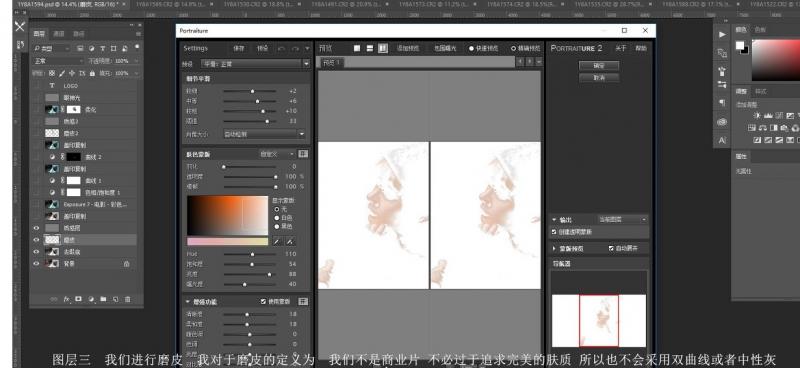Open output target dropdown in Portraiture
The width and height of the screenshot is (800, 368).
tap(622, 219)
